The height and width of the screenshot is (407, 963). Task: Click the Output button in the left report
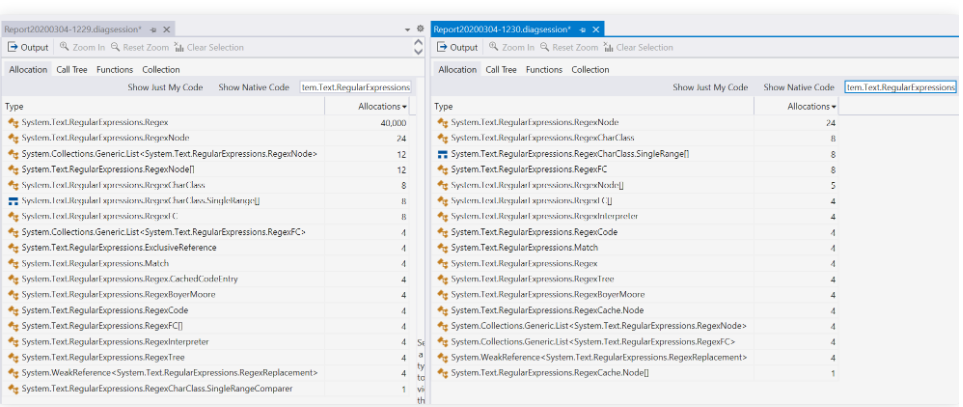click(x=28, y=47)
